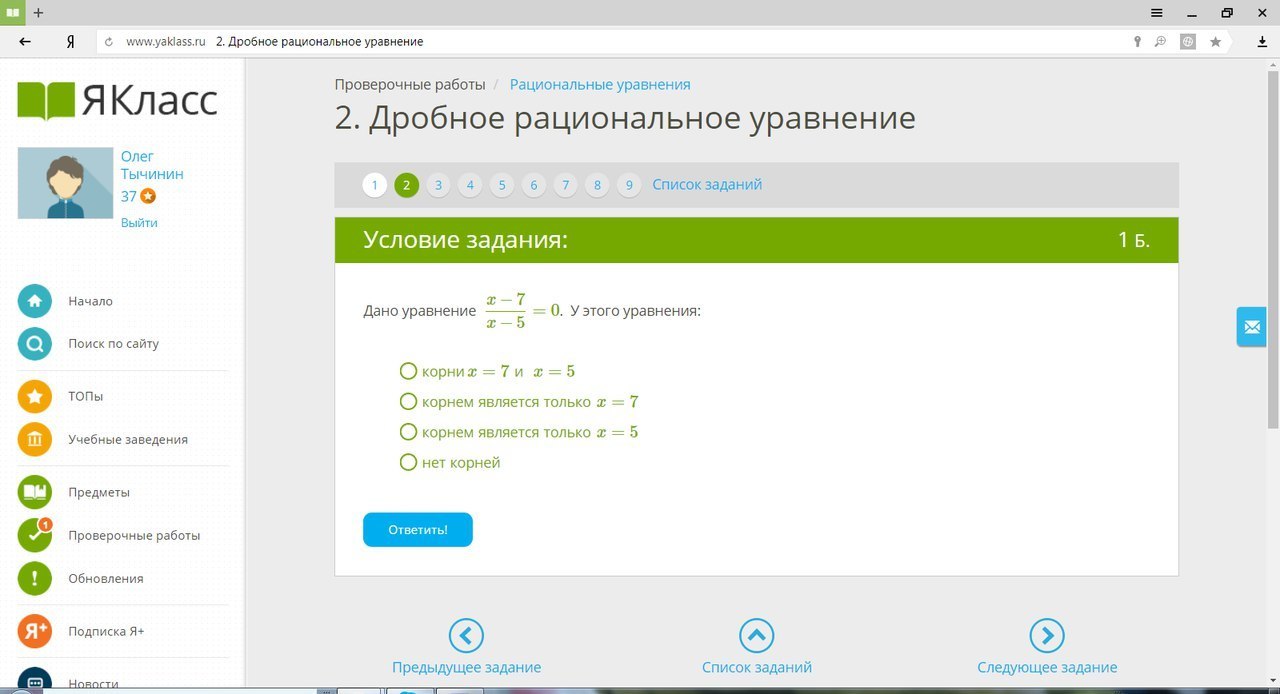This screenshot has height=694, width=1280.
Task: Go to Следующее задание arrow
Action: [x=1046, y=635]
